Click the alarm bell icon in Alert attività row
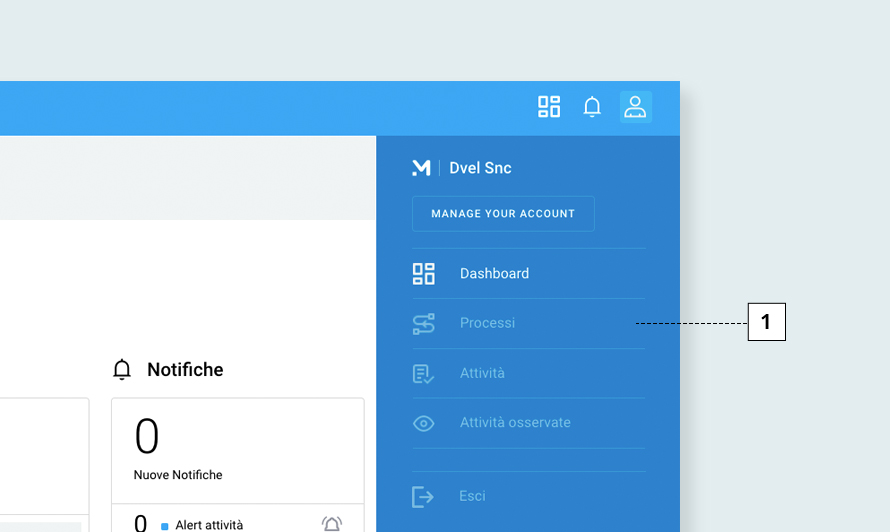 332,523
